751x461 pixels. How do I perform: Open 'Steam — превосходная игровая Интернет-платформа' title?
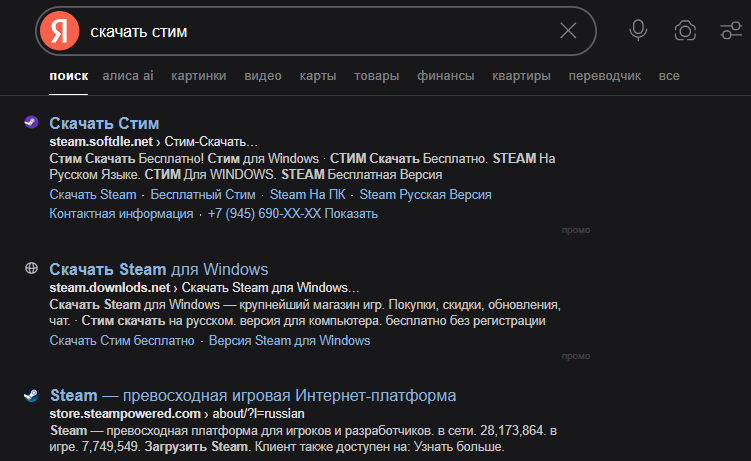(x=253, y=395)
